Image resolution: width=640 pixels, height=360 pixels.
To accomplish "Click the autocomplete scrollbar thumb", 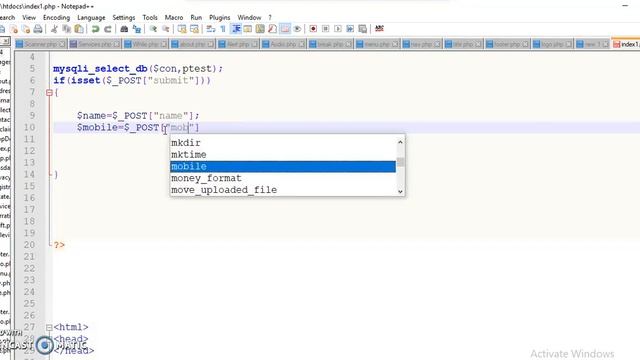I will point(400,162).
